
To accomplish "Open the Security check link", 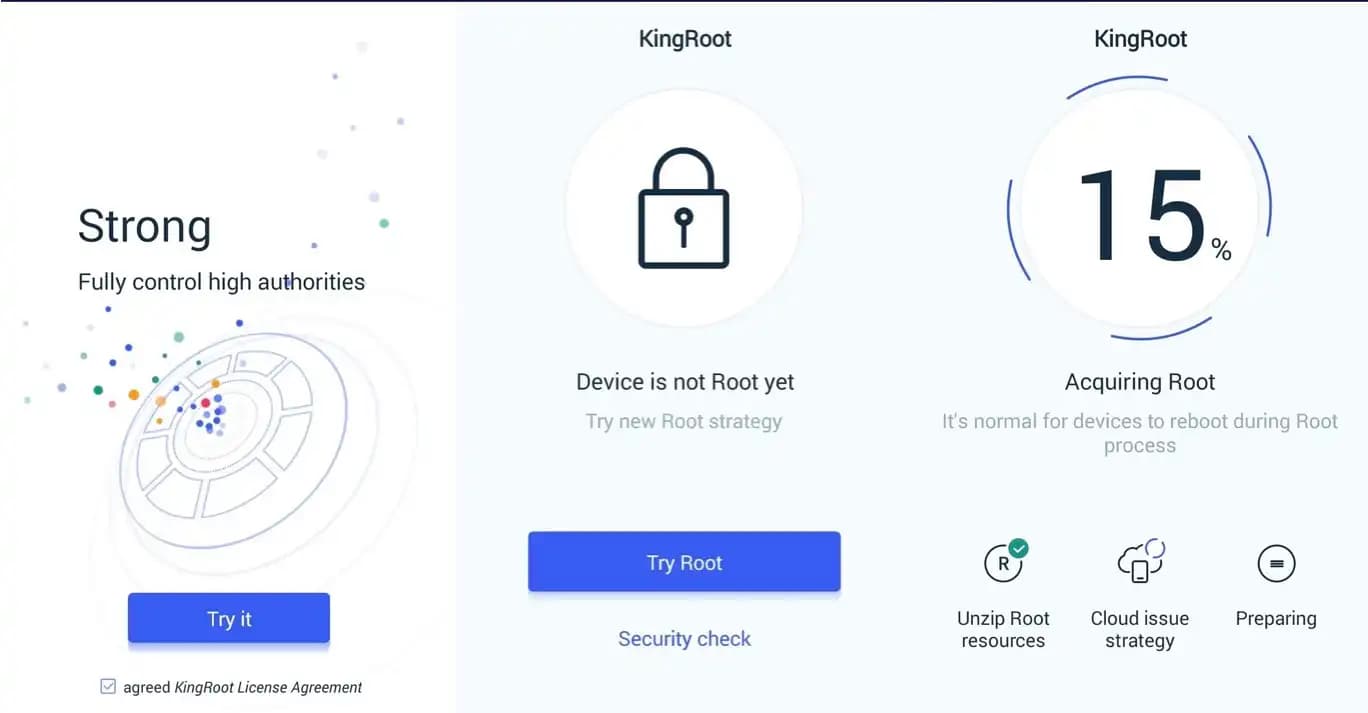I will coord(684,639).
